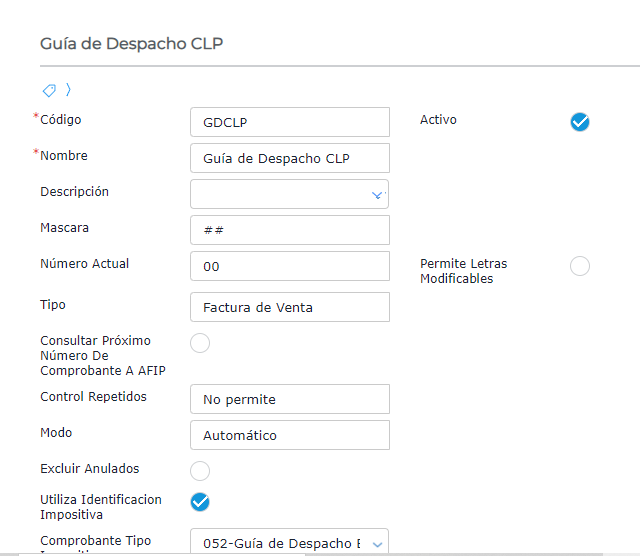The image size is (640, 556).
Task: Click the tag icon below the title
Action: pos(49,89)
